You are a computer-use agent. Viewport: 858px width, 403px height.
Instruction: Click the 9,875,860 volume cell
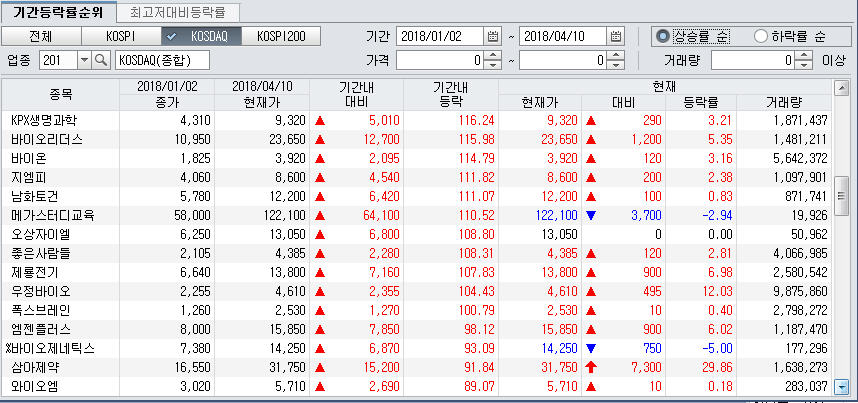801,292
